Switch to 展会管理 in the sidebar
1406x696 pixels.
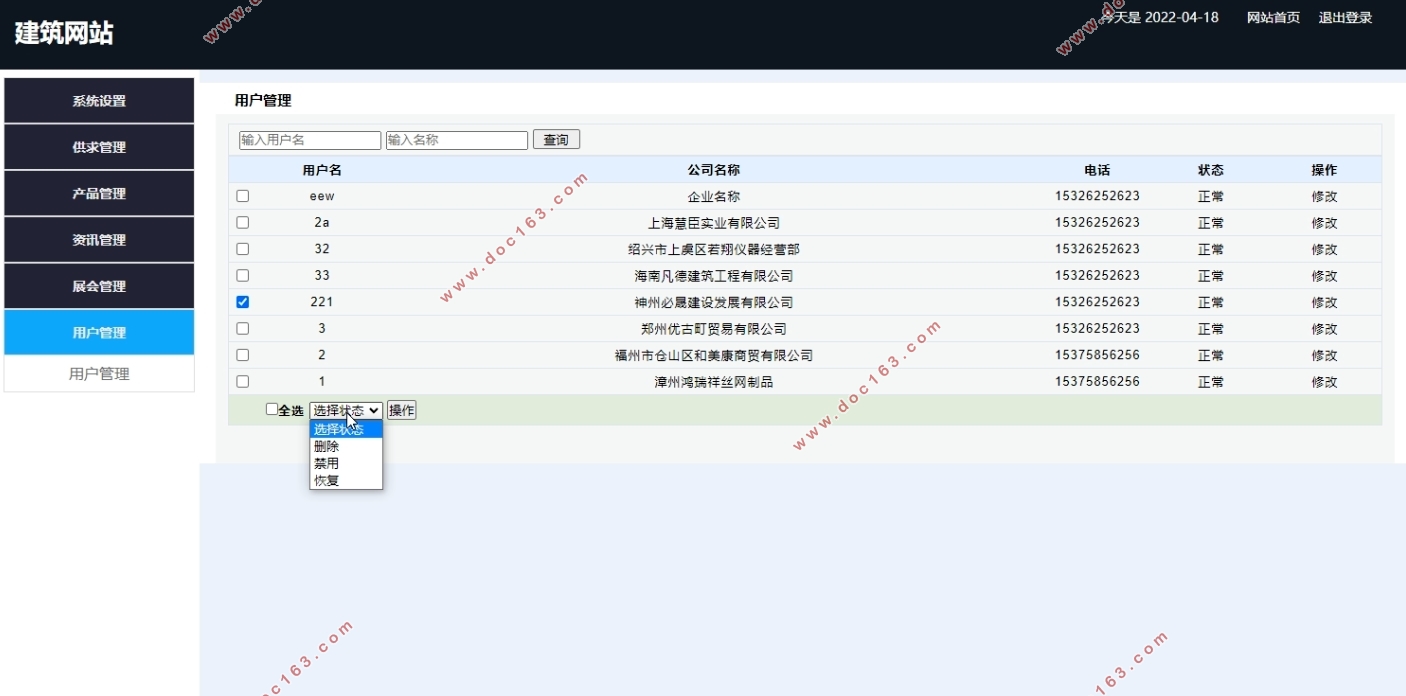pyautogui.click(x=99, y=286)
